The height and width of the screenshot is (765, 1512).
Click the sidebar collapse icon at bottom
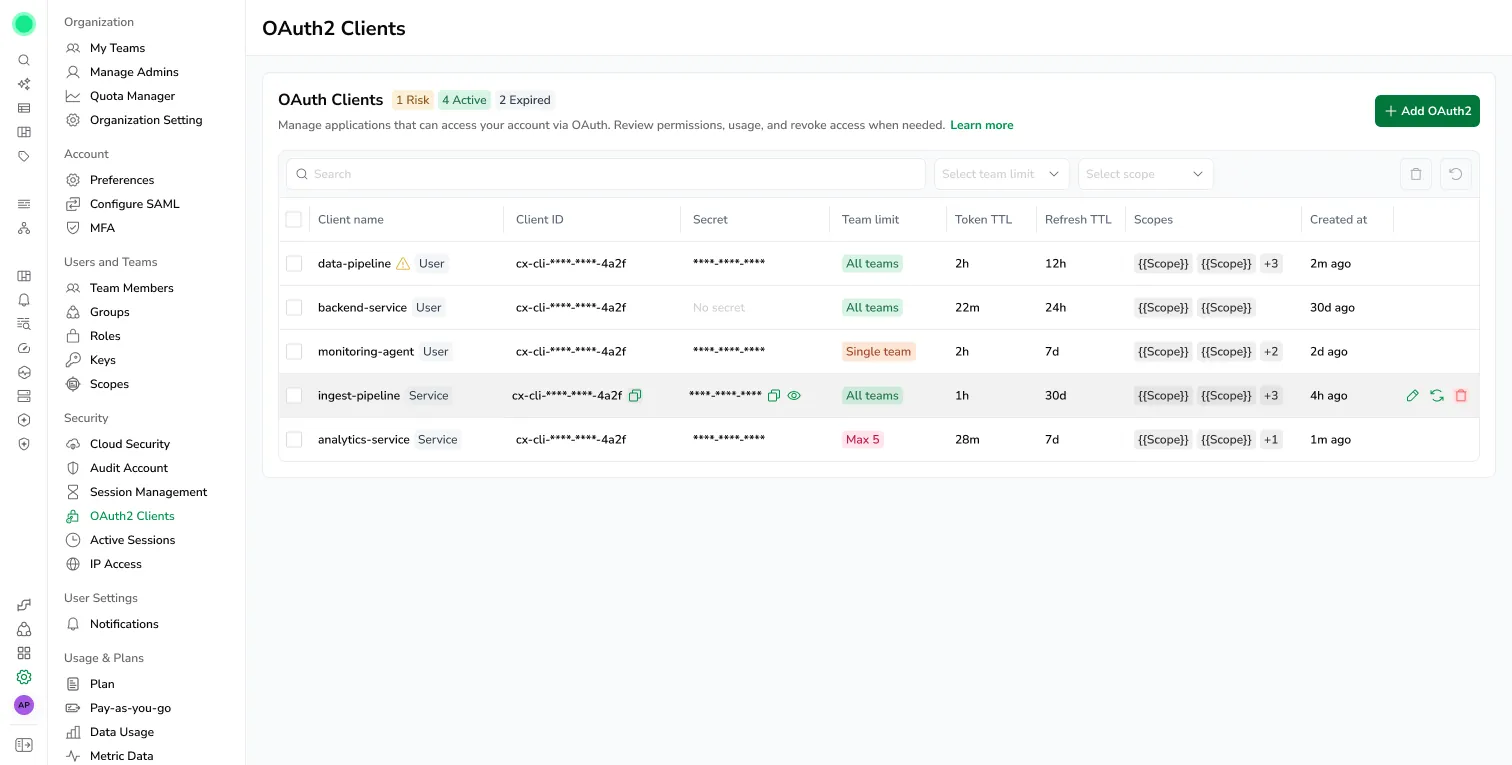click(x=24, y=745)
